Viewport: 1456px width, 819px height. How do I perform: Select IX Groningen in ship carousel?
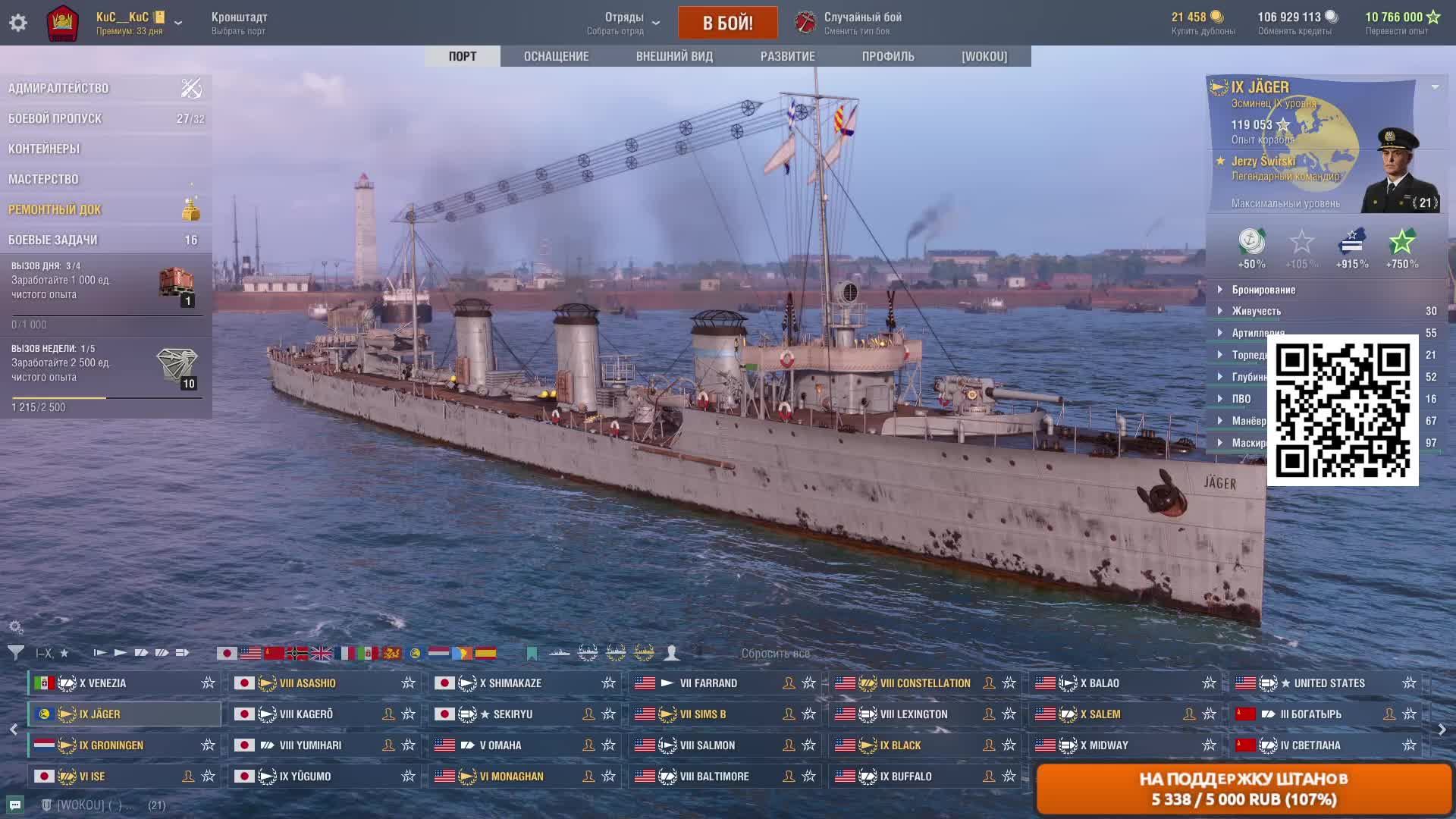111,745
